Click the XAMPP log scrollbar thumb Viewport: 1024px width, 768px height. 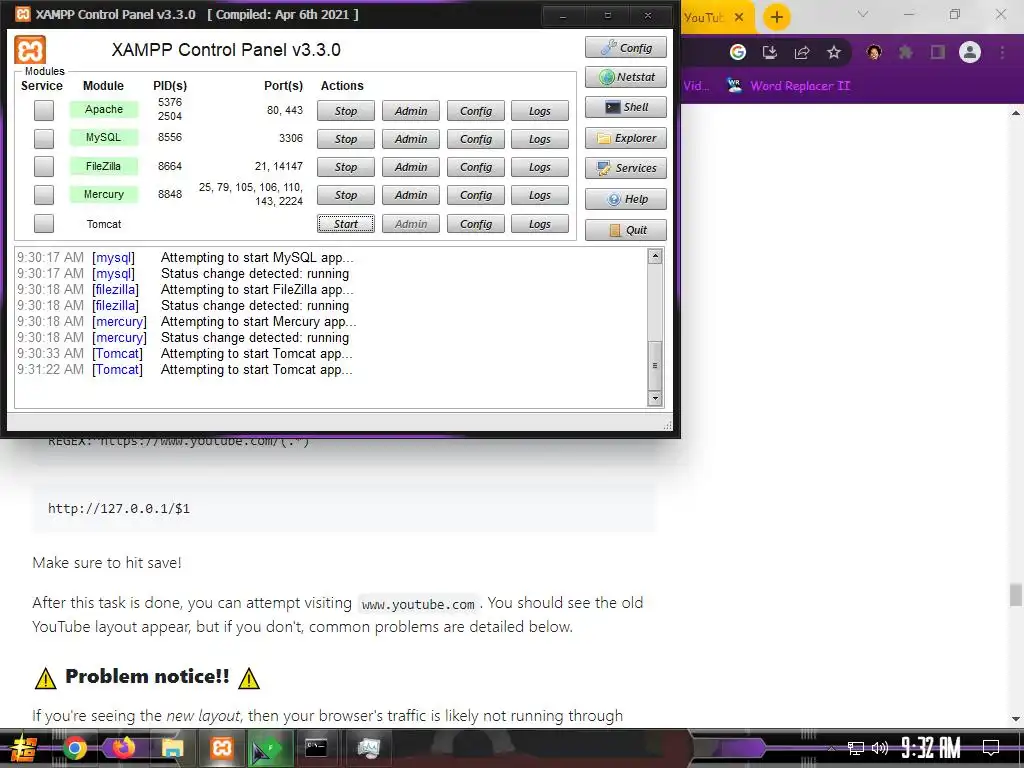[654, 365]
